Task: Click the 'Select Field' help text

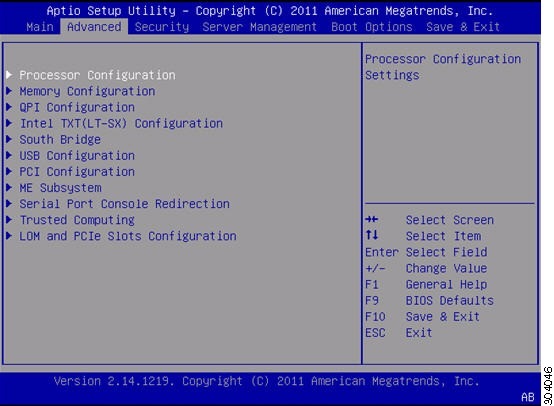Action: point(447,252)
